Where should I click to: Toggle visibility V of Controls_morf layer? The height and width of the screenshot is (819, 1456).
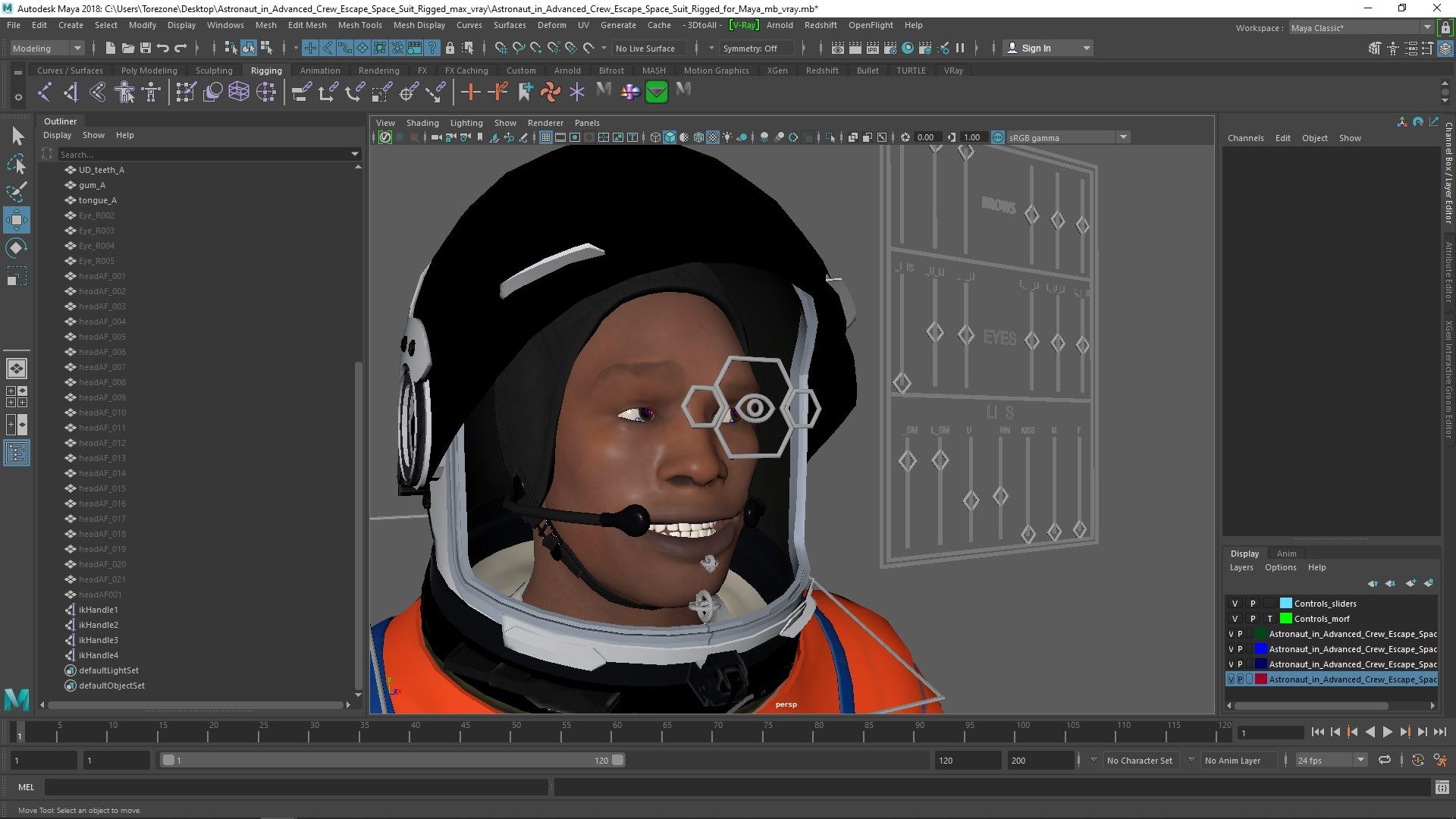[x=1235, y=619]
